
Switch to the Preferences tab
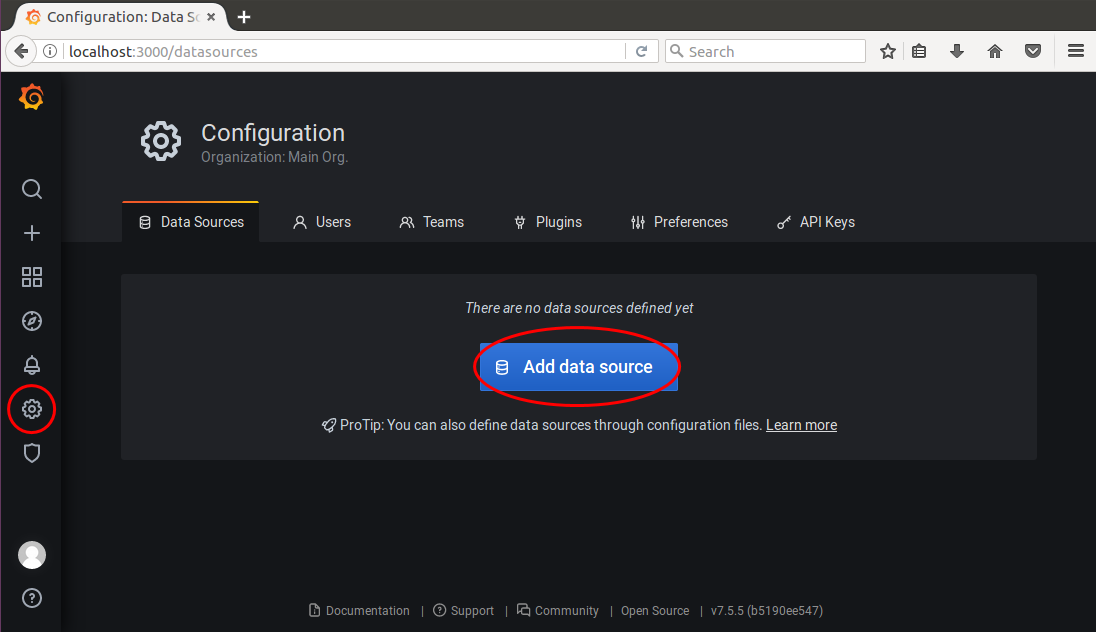[679, 222]
